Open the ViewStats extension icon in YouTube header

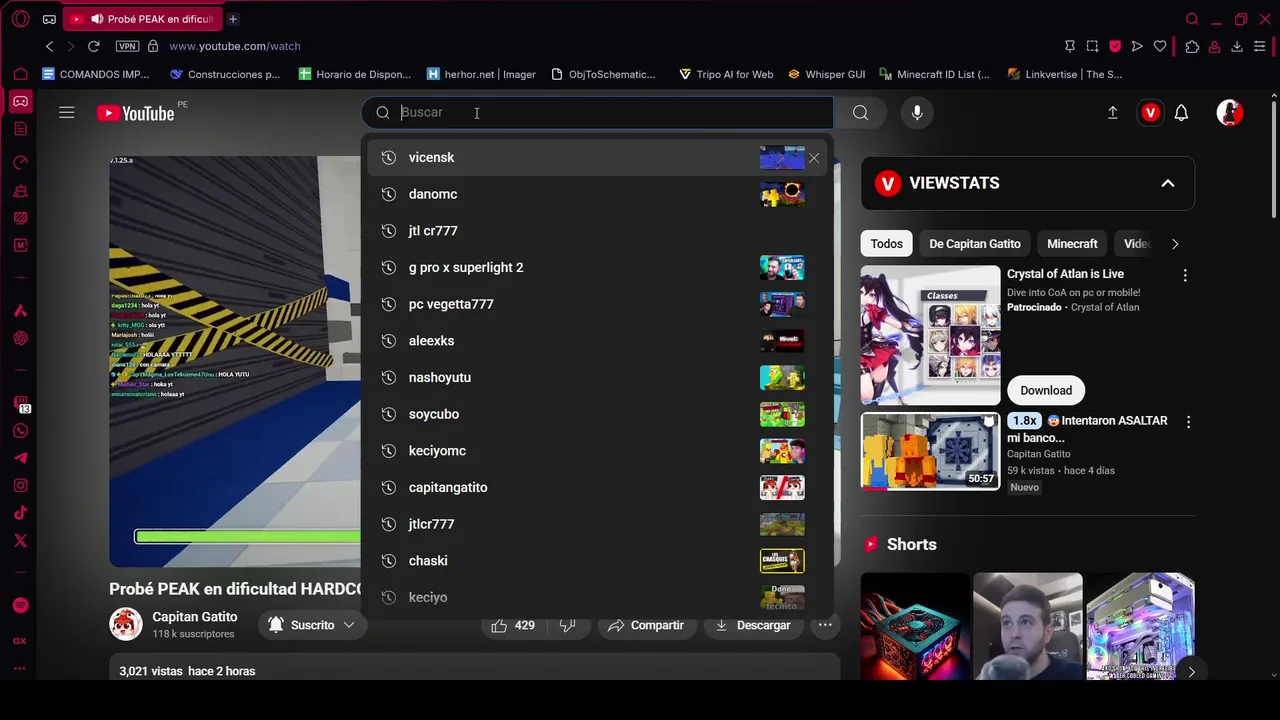point(1150,113)
